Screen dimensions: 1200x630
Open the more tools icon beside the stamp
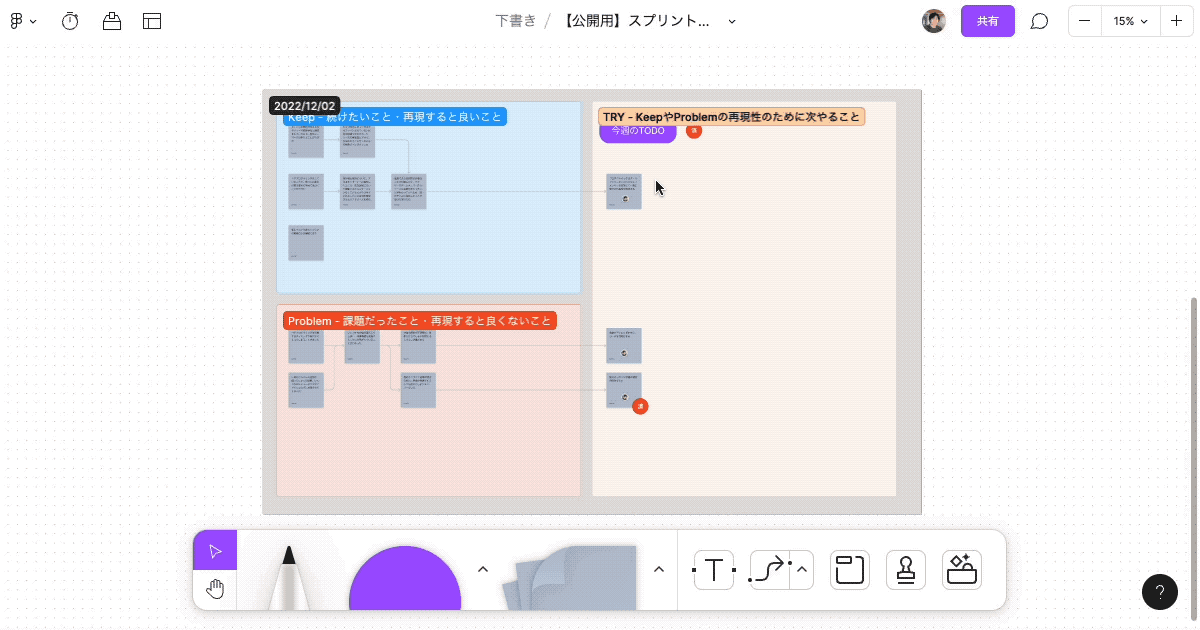pyautogui.click(x=961, y=570)
